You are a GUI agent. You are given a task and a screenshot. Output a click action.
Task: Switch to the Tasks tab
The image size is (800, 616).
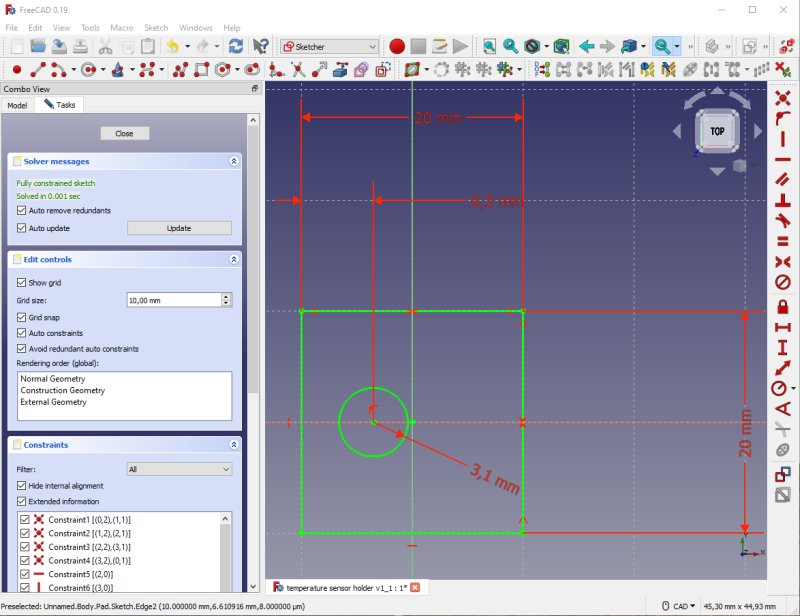click(60, 105)
